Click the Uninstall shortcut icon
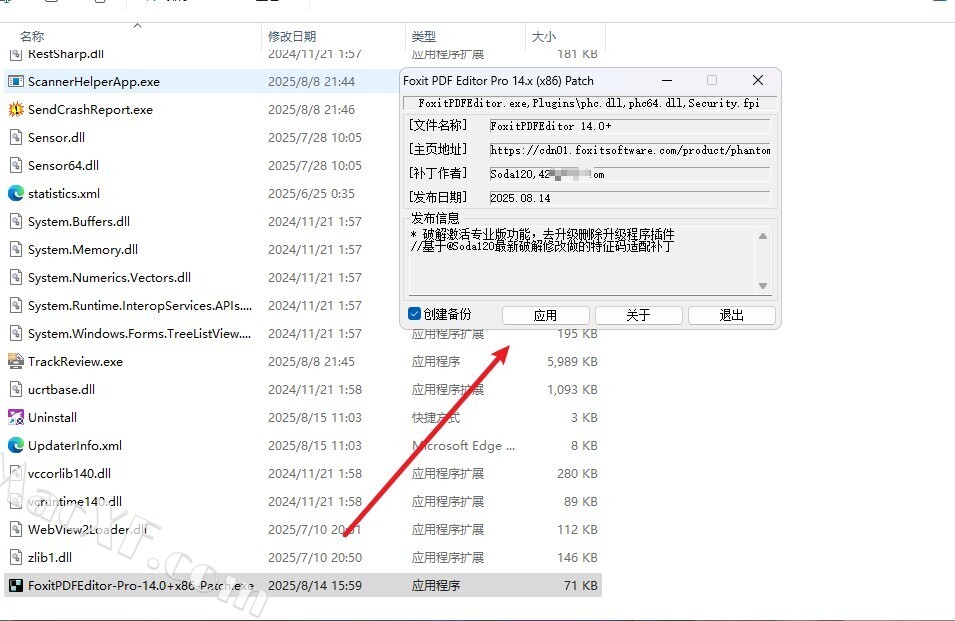 coord(16,418)
